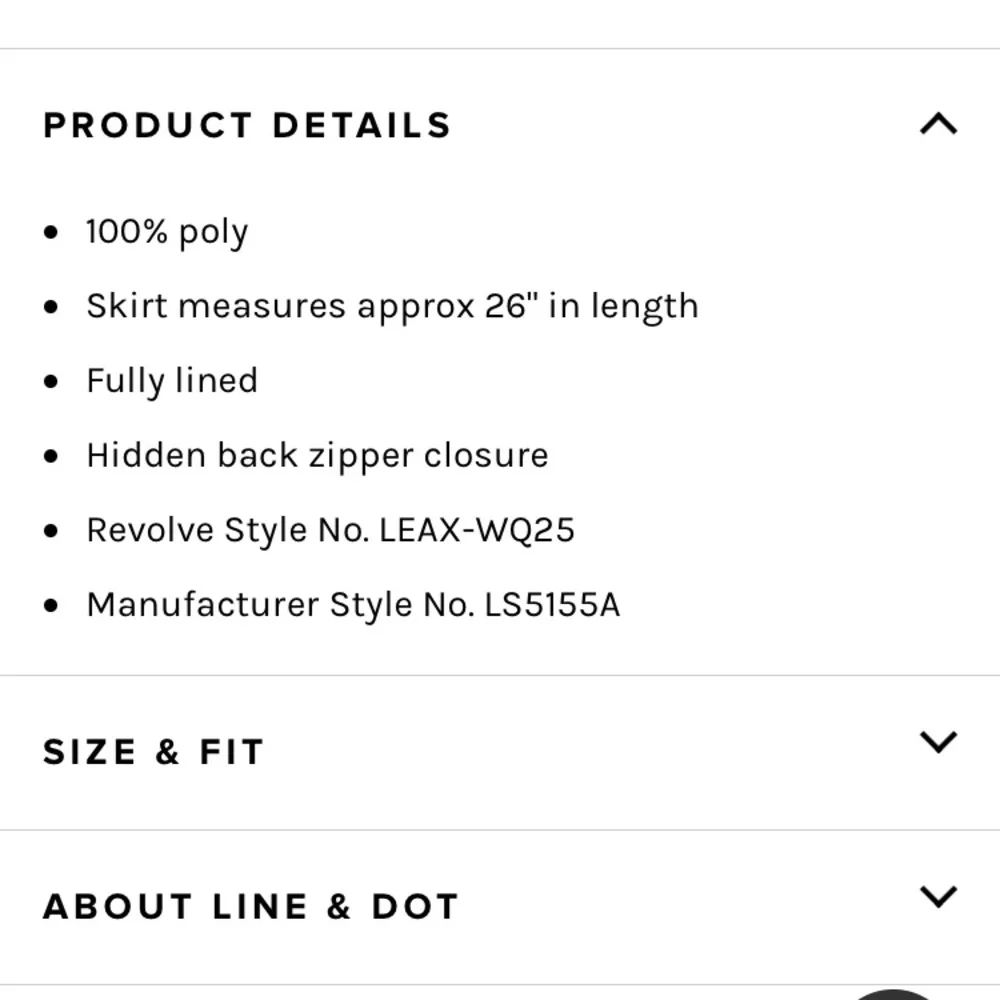Click the bullet beside Manufacturer Style No.

pos(52,606)
